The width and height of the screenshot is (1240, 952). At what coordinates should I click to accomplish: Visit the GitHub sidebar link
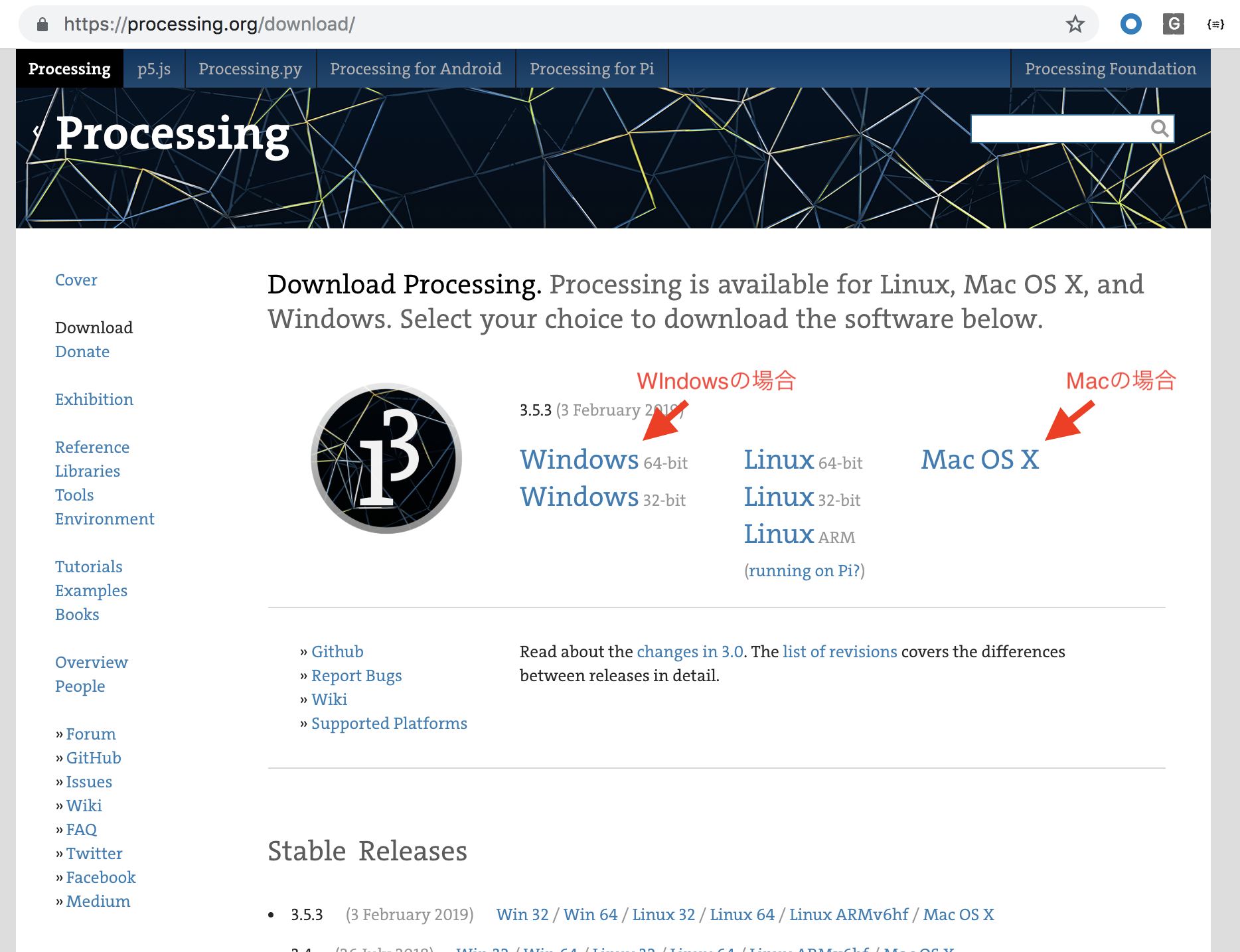[94, 758]
